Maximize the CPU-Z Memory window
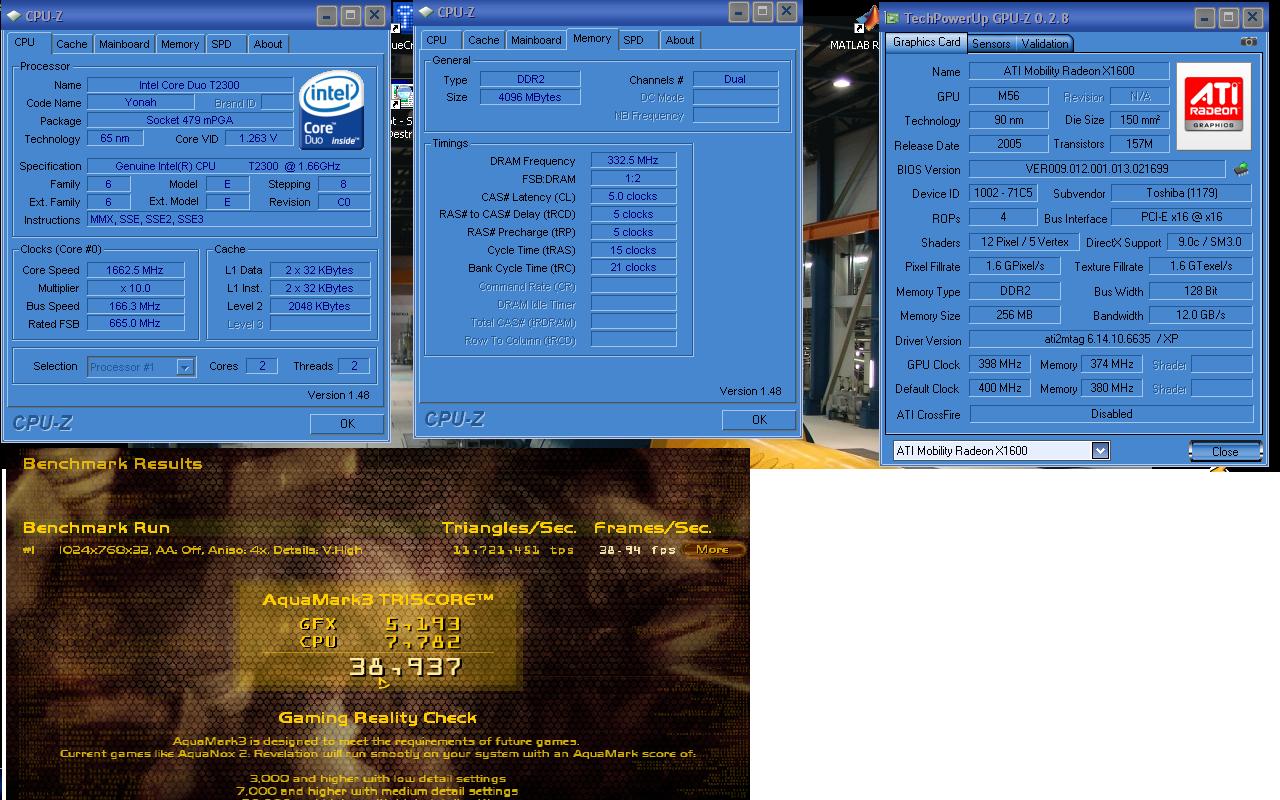Image resolution: width=1280 pixels, height=800 pixels. coord(762,12)
